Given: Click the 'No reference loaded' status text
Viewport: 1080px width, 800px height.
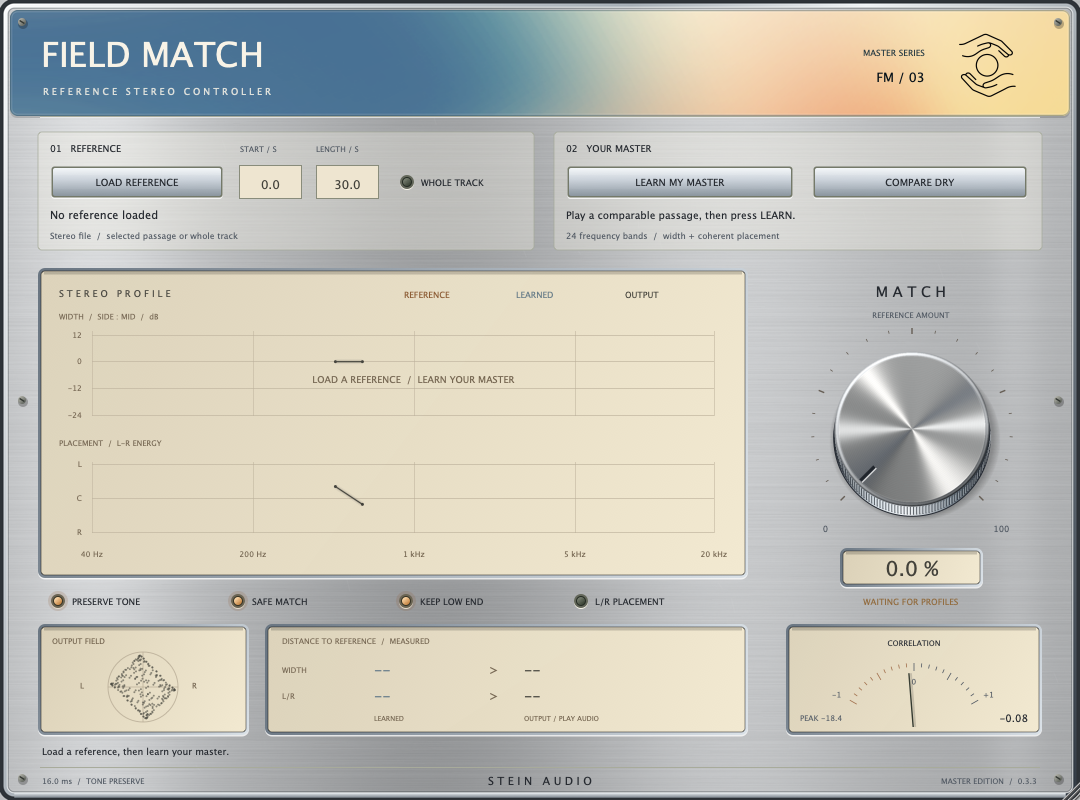Looking at the screenshot, I should [x=104, y=215].
